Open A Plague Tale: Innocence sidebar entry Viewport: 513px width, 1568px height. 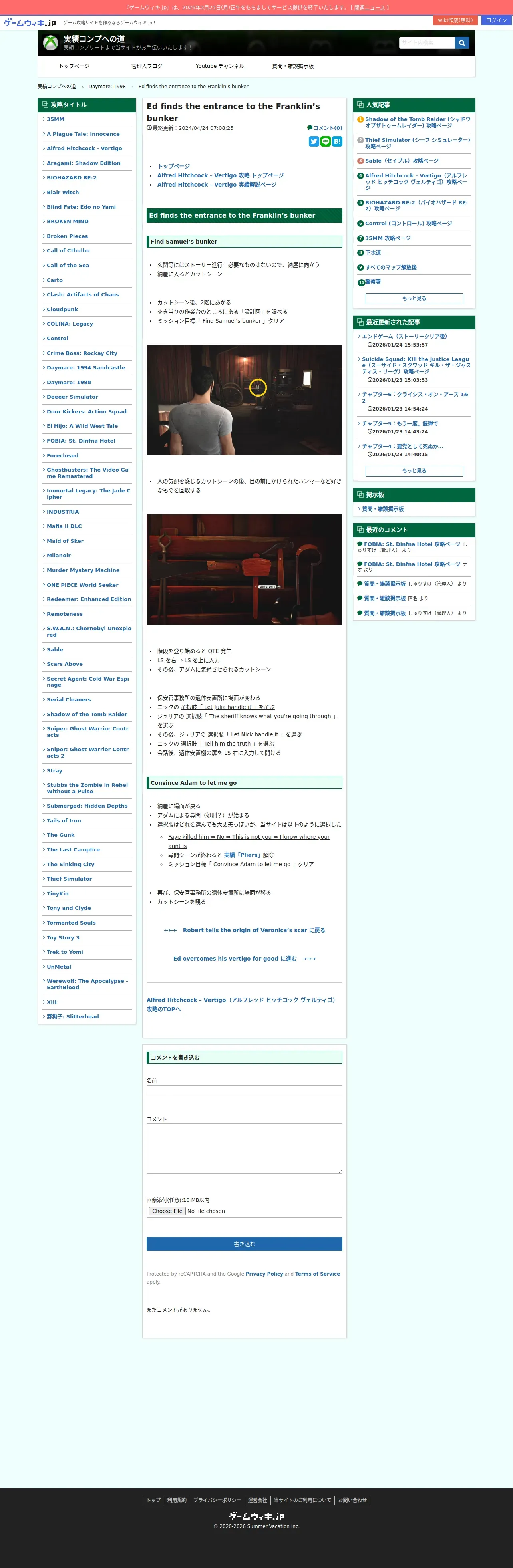84,134
